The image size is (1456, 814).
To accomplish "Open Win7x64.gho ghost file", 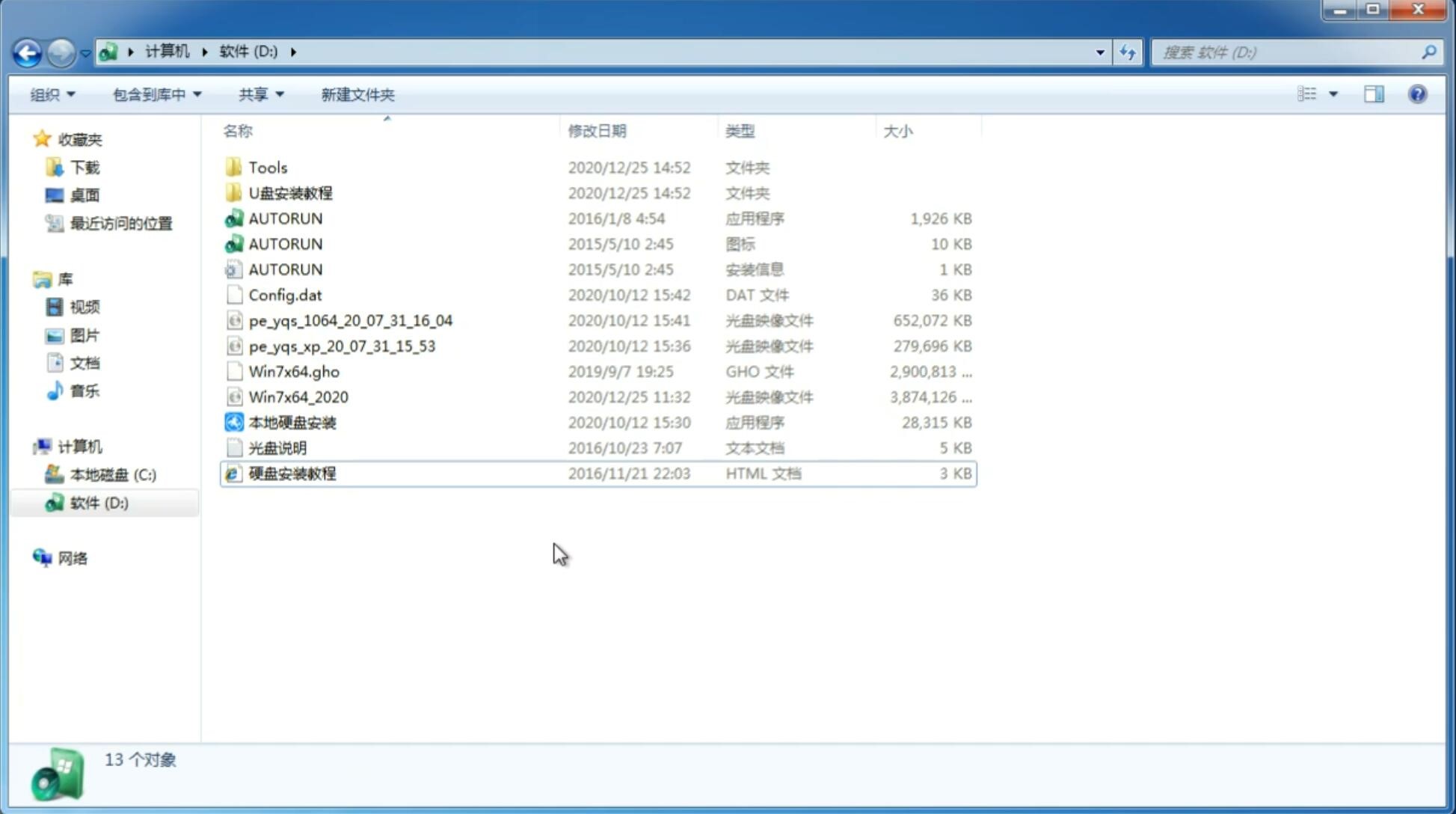I will pos(294,371).
